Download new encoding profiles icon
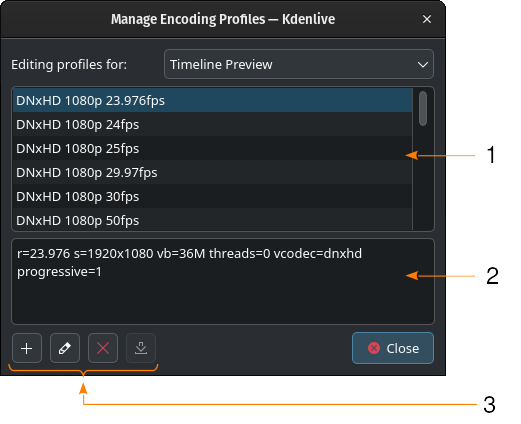521x424 pixels. [141, 348]
